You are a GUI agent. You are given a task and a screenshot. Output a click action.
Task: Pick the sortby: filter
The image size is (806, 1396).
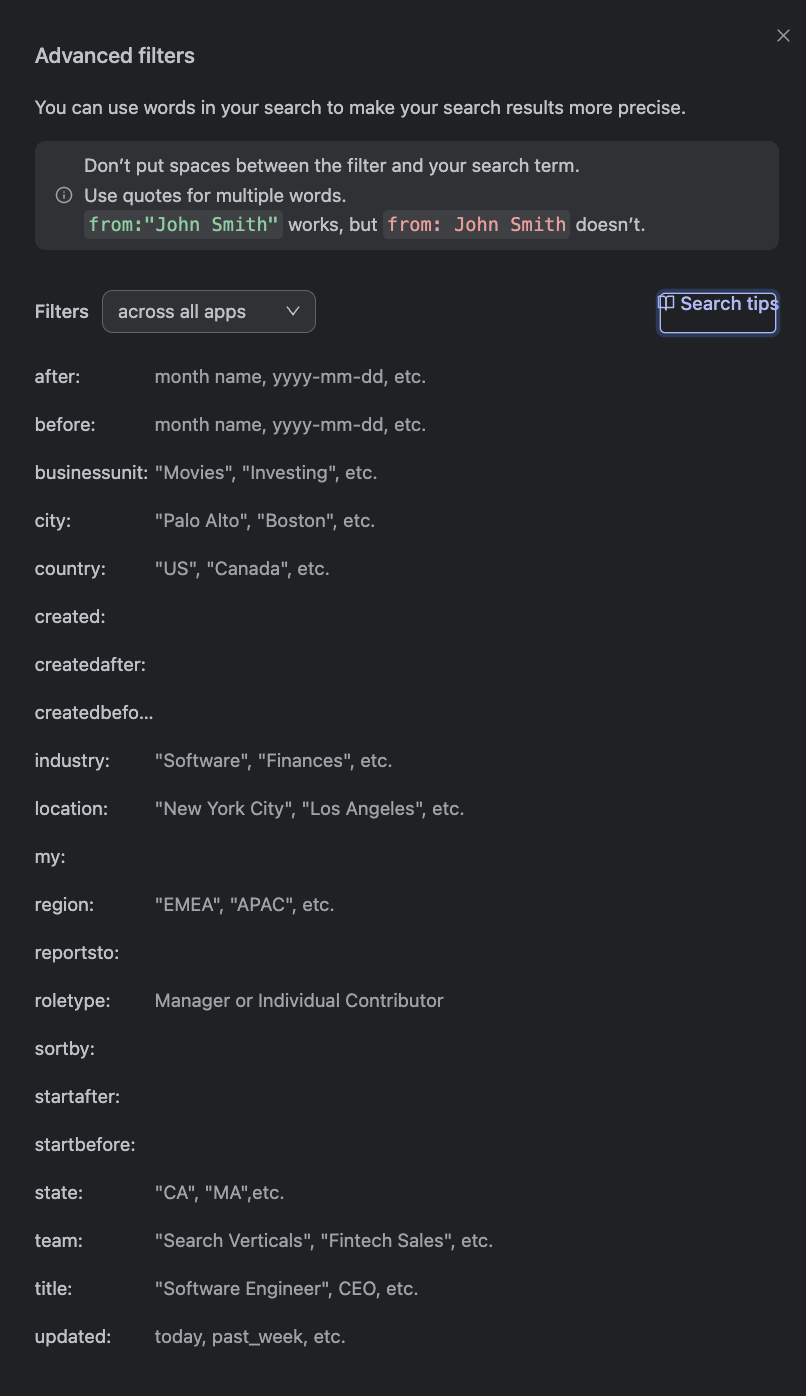coord(65,1049)
